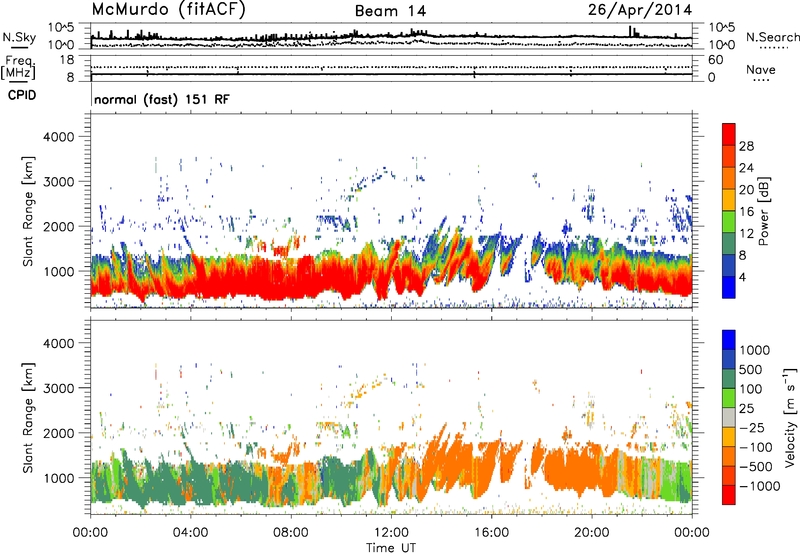
Task: Click the '60' Nave axis tick
Action: (715, 60)
